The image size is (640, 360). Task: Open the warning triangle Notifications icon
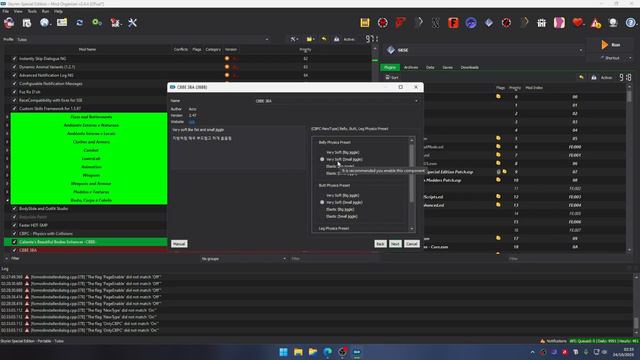596,23
